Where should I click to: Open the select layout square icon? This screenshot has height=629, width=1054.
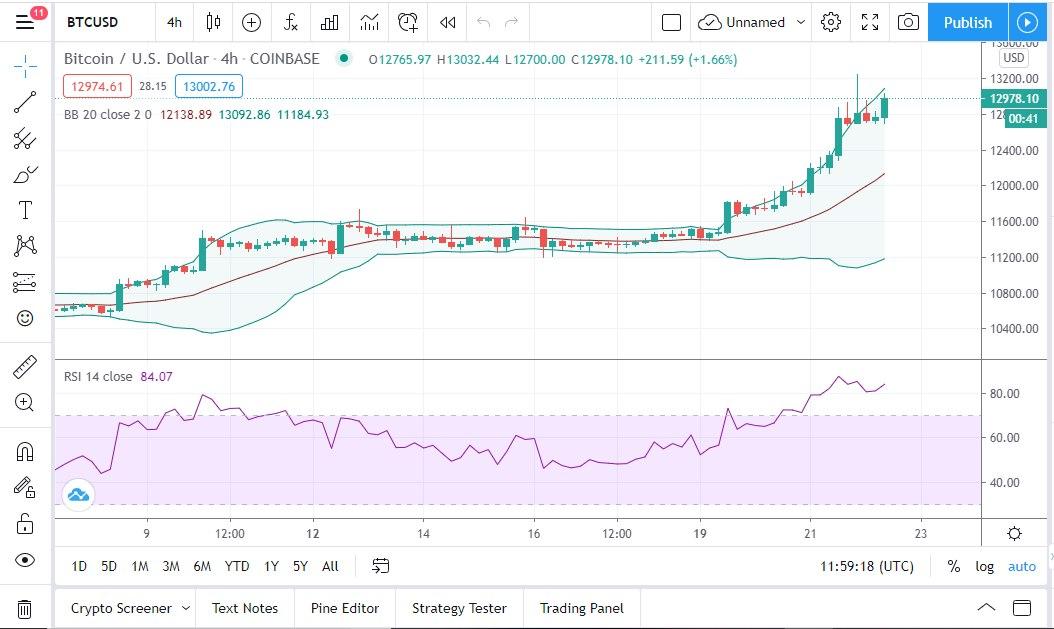coord(672,22)
